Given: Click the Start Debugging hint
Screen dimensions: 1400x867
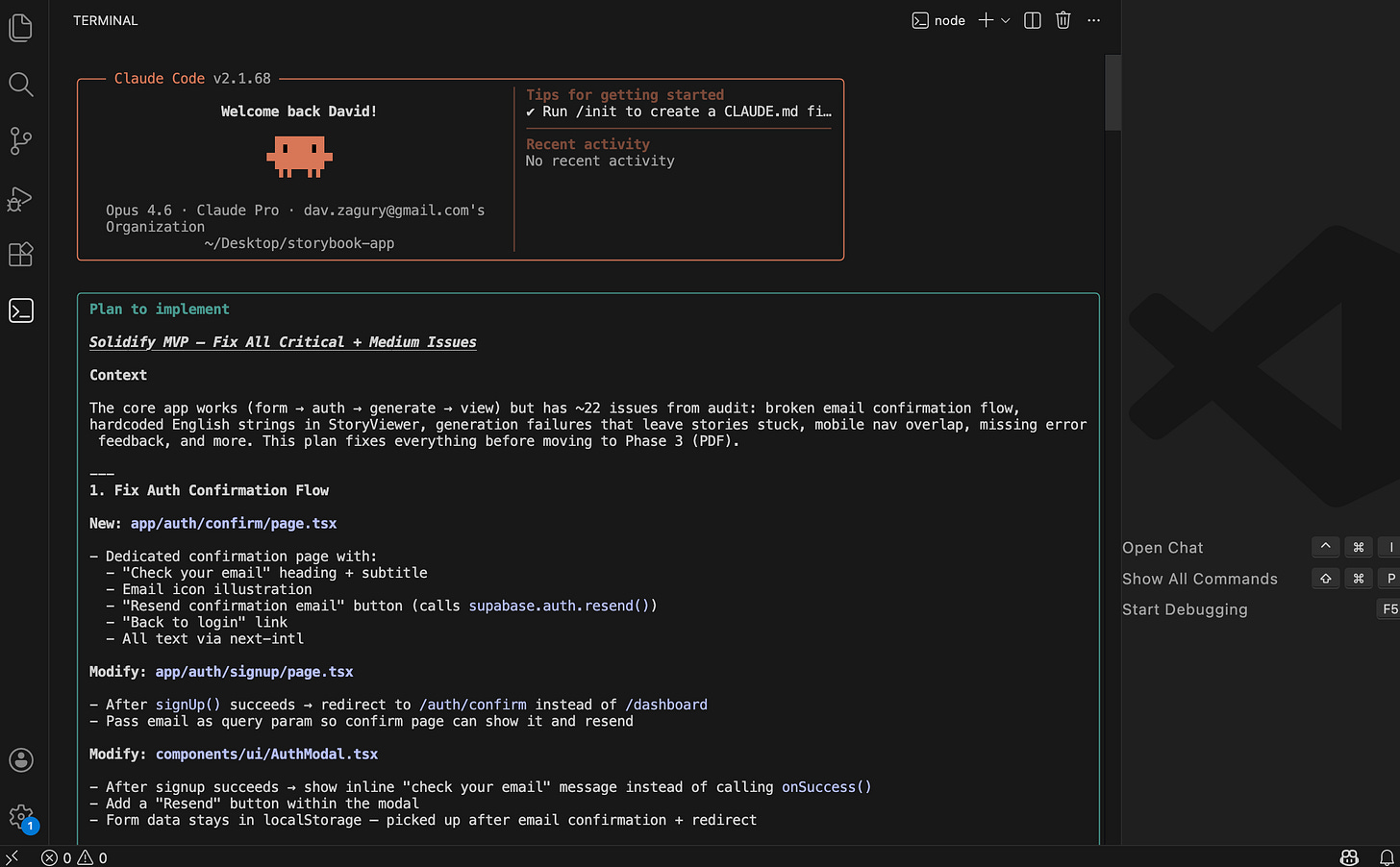Looking at the screenshot, I should point(1185,609).
